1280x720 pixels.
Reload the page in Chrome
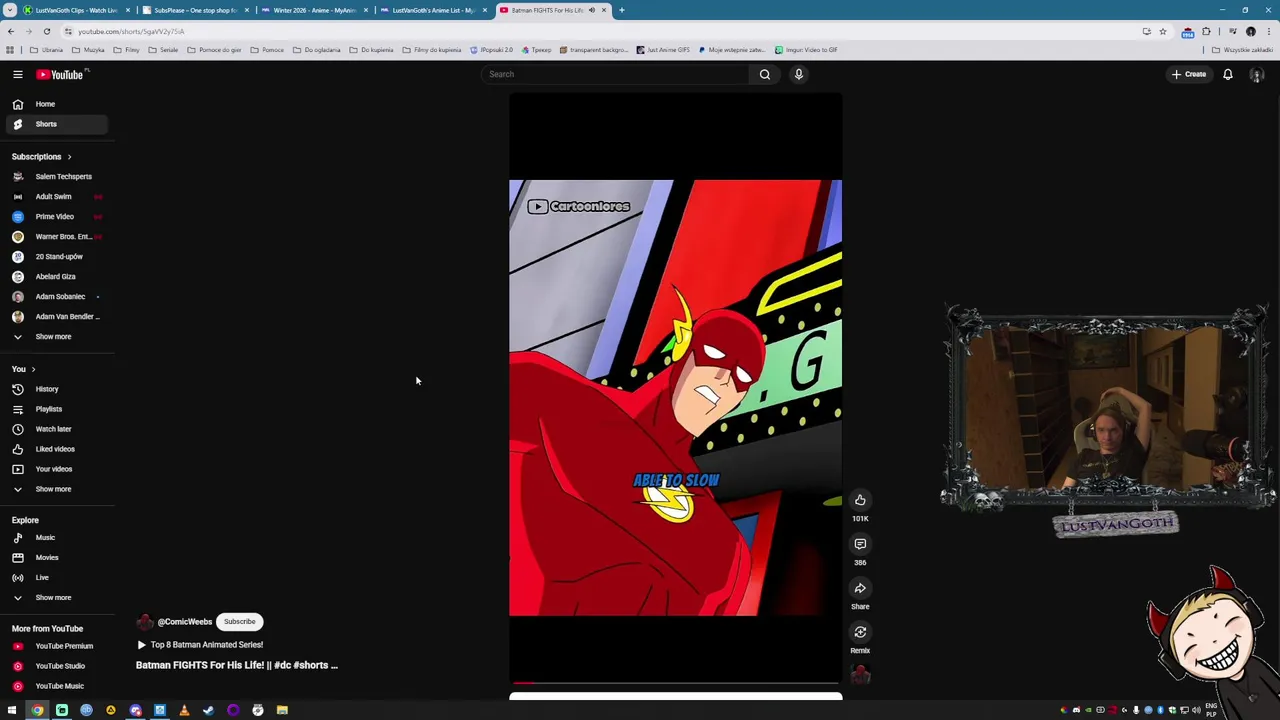coord(46,31)
